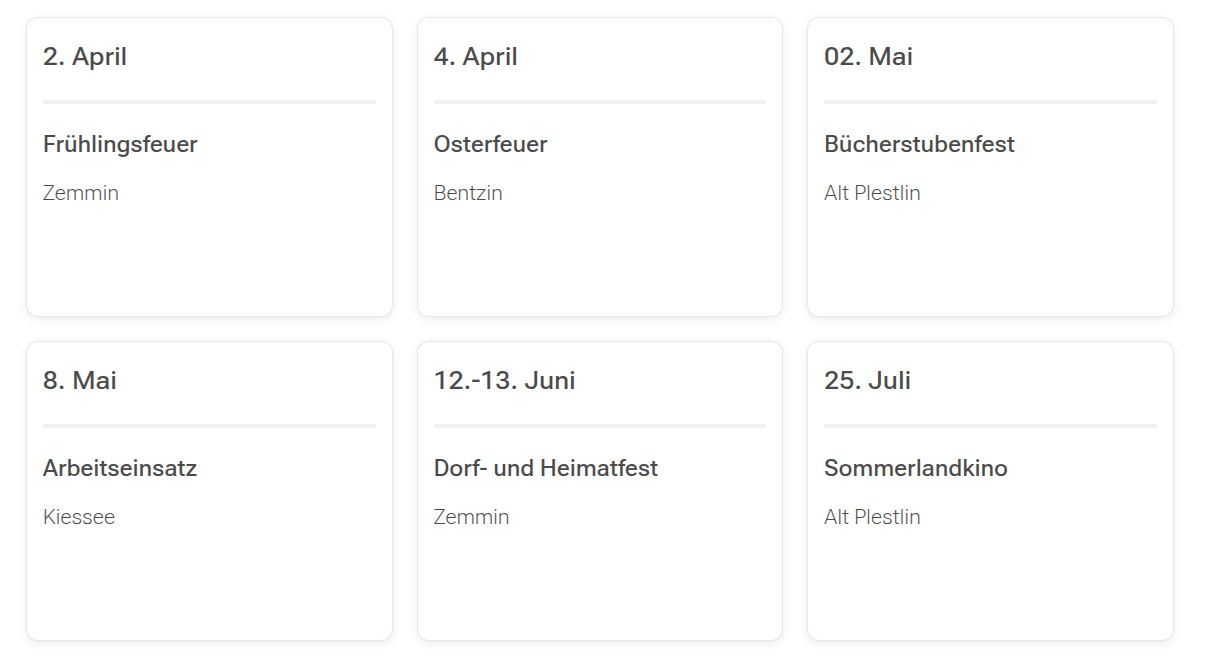Viewport: 1206px width, 656px height.
Task: Click the "25. Juli" date heading
Action: [867, 381]
